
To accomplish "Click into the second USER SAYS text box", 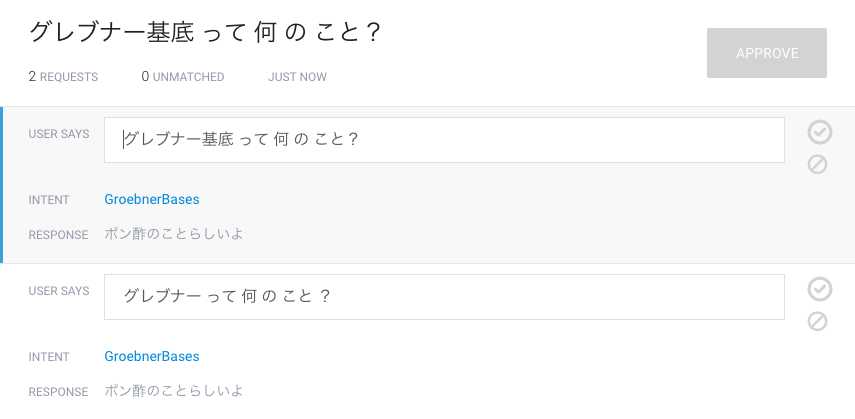I will pyautogui.click(x=444, y=297).
